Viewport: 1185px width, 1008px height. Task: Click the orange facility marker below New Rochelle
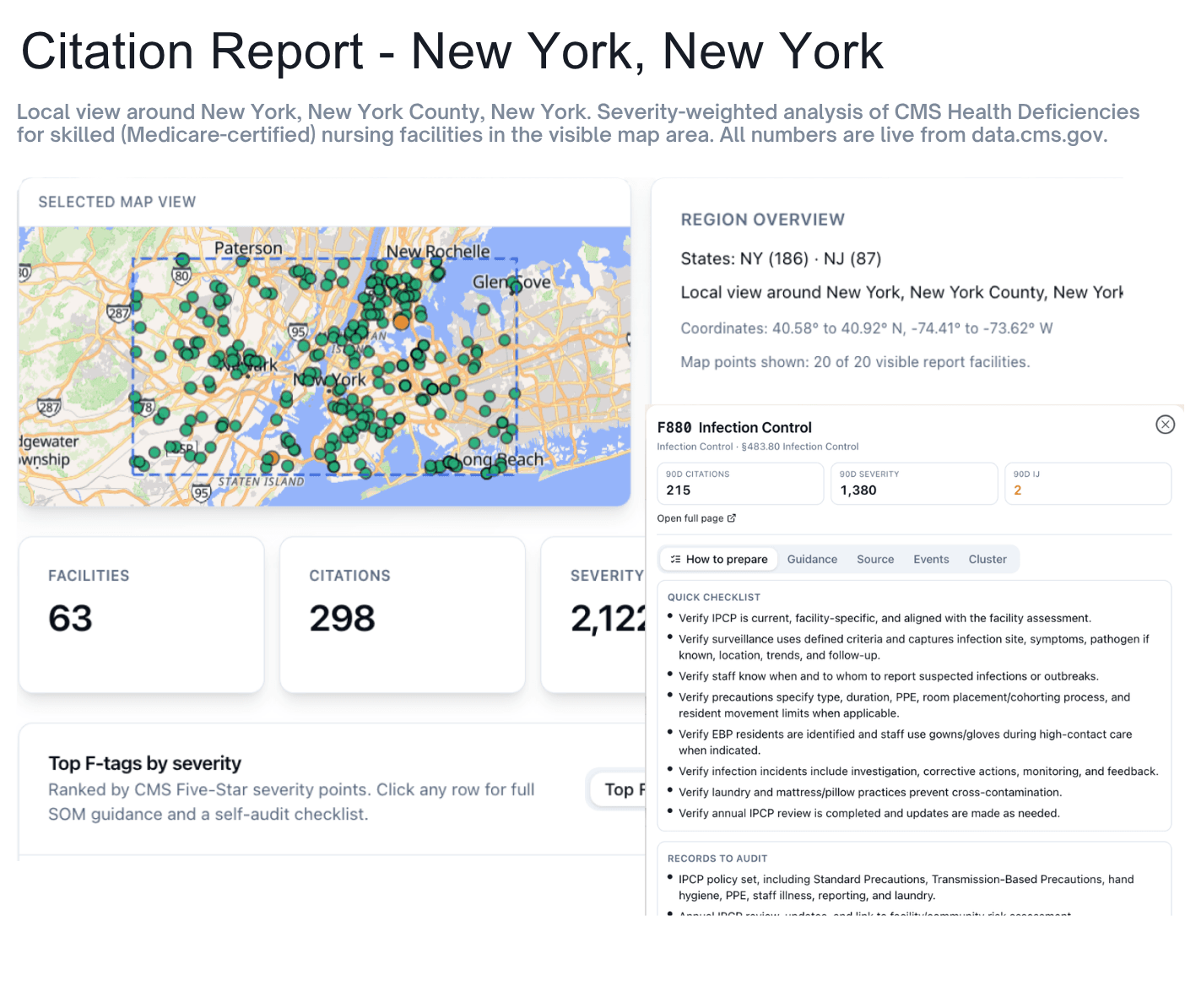pyautogui.click(x=402, y=322)
